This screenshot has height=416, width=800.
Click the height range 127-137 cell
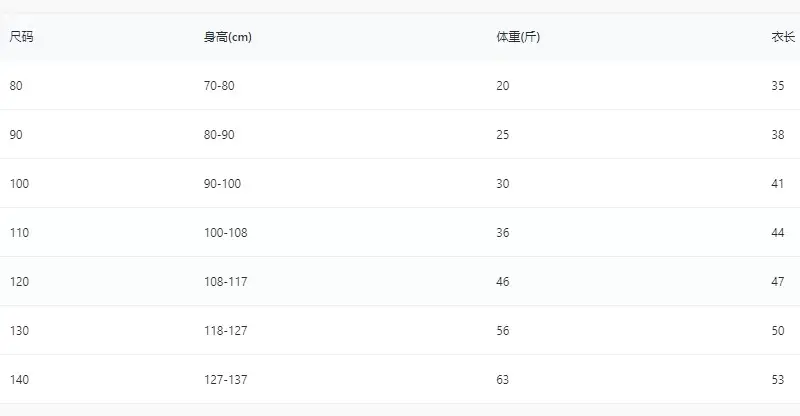point(226,380)
